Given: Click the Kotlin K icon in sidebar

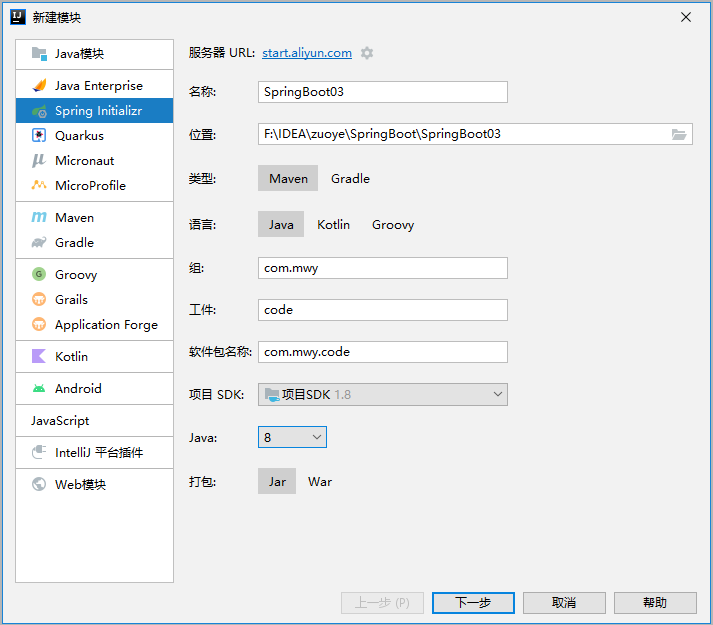Looking at the screenshot, I should pos(39,356).
